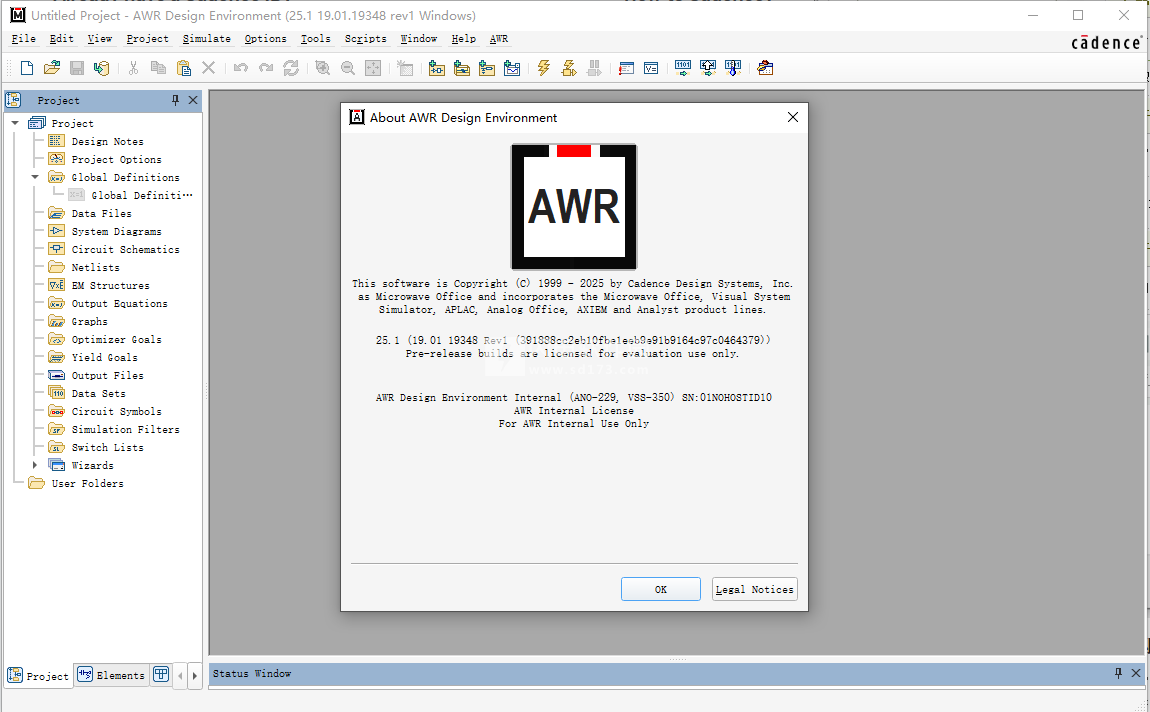Click the Open Project folder icon
This screenshot has height=712, width=1150.
(52, 68)
